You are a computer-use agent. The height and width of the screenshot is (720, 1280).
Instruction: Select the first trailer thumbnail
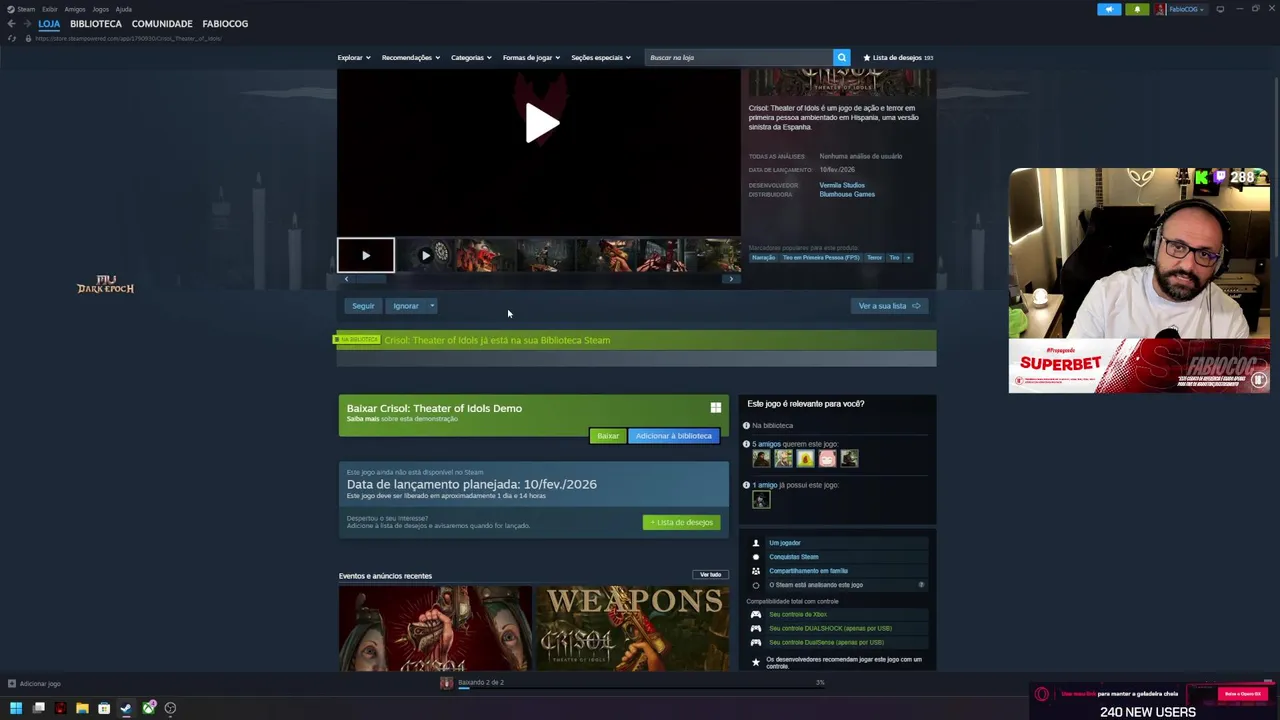click(x=365, y=255)
